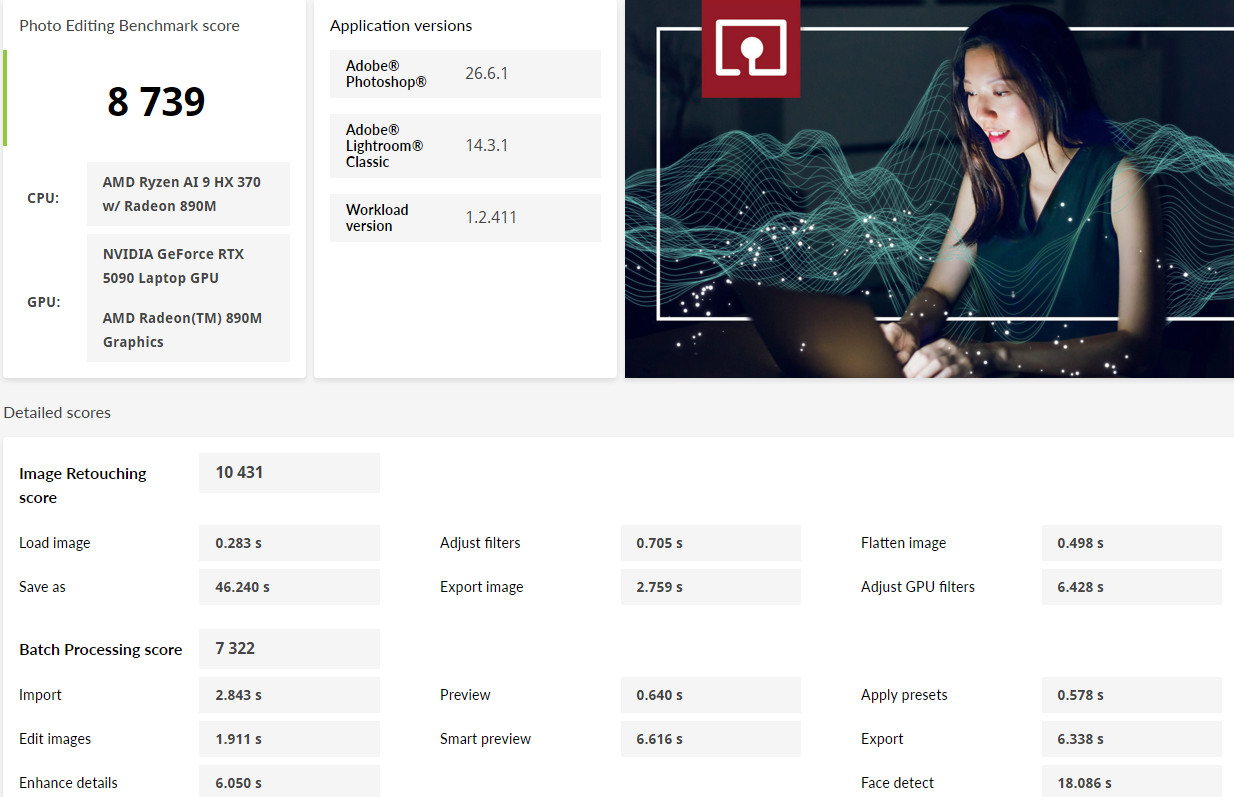This screenshot has height=797, width=1234.
Task: Click the Adobe Lightroom Classic label
Action: pos(384,146)
